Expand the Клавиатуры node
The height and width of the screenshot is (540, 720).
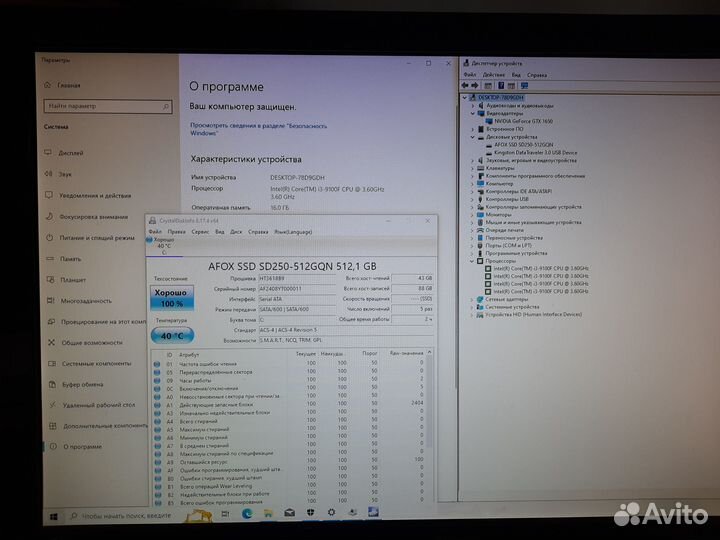pos(472,168)
